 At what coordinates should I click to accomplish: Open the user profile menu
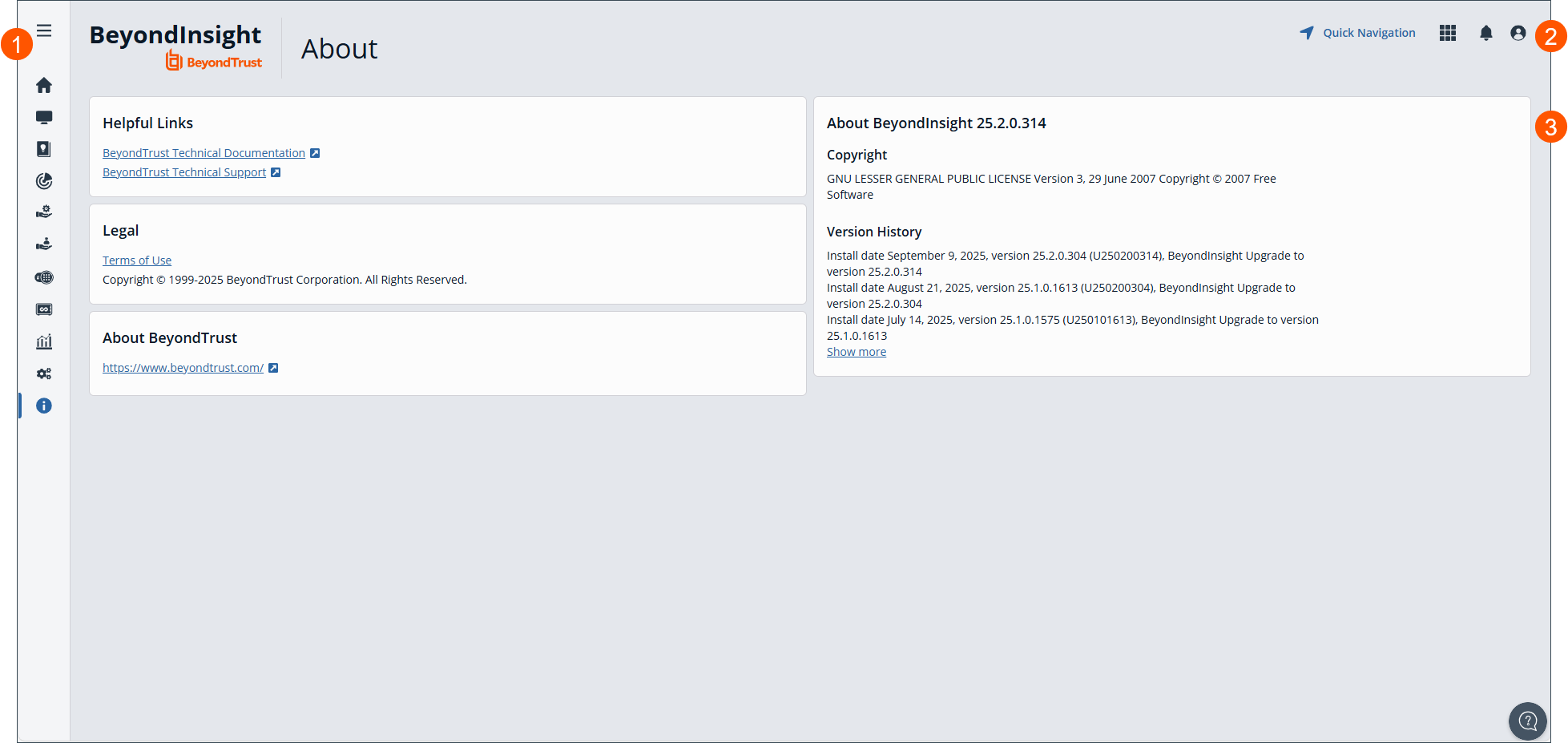tap(1518, 33)
